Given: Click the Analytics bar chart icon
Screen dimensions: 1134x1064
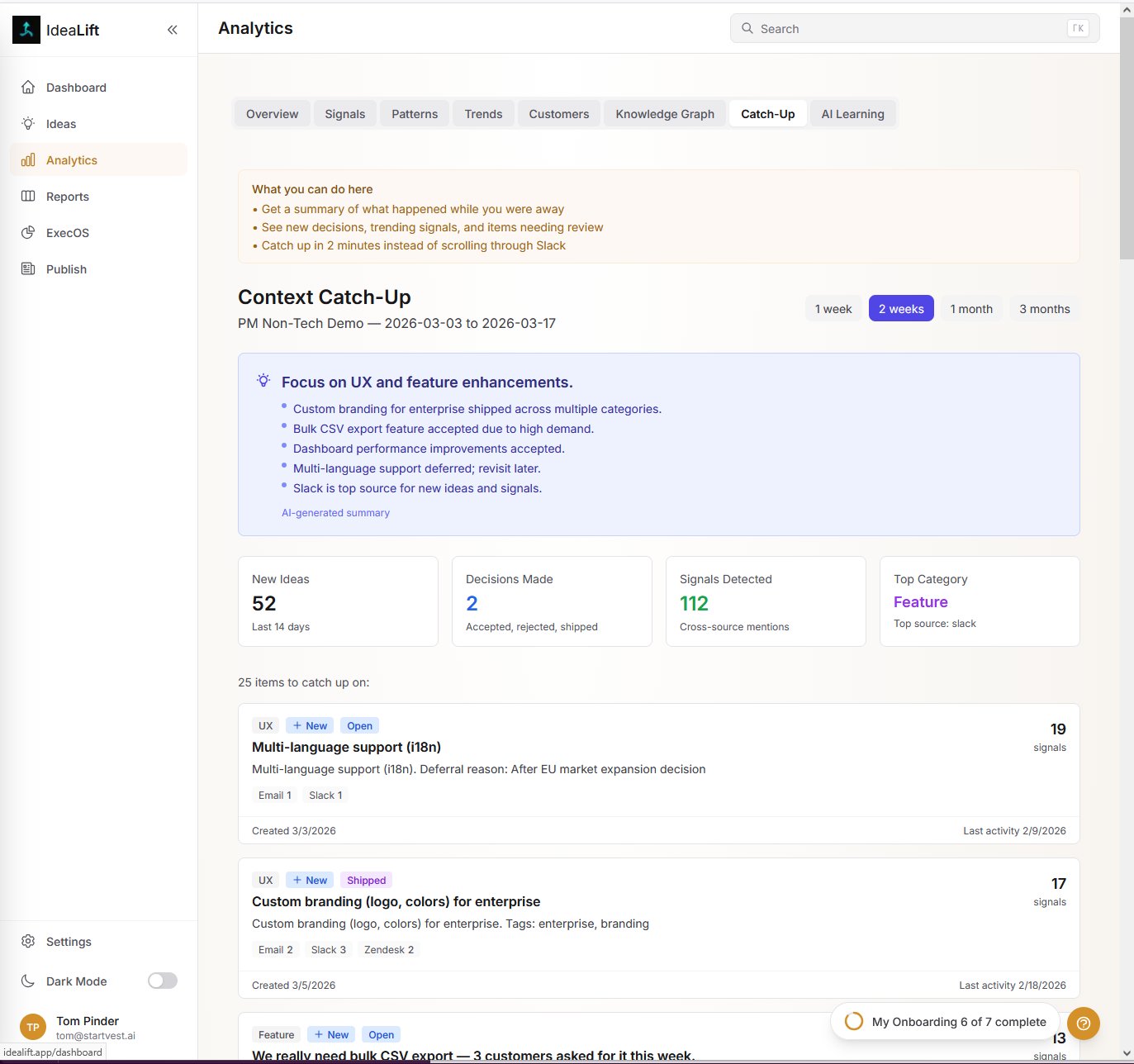Looking at the screenshot, I should [x=28, y=160].
